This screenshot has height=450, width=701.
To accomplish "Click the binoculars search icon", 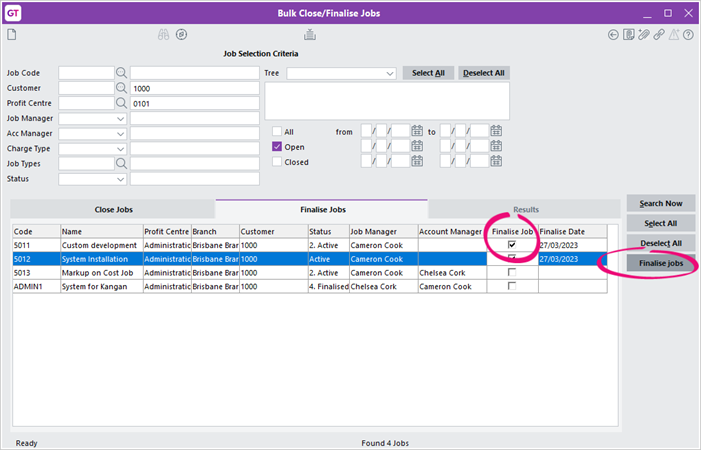I will 163,35.
